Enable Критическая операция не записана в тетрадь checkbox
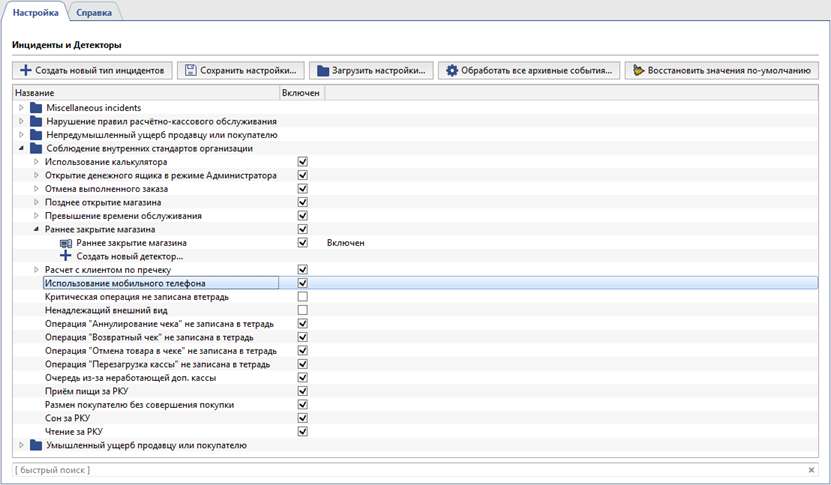The height and width of the screenshot is (485, 831). click(x=302, y=297)
